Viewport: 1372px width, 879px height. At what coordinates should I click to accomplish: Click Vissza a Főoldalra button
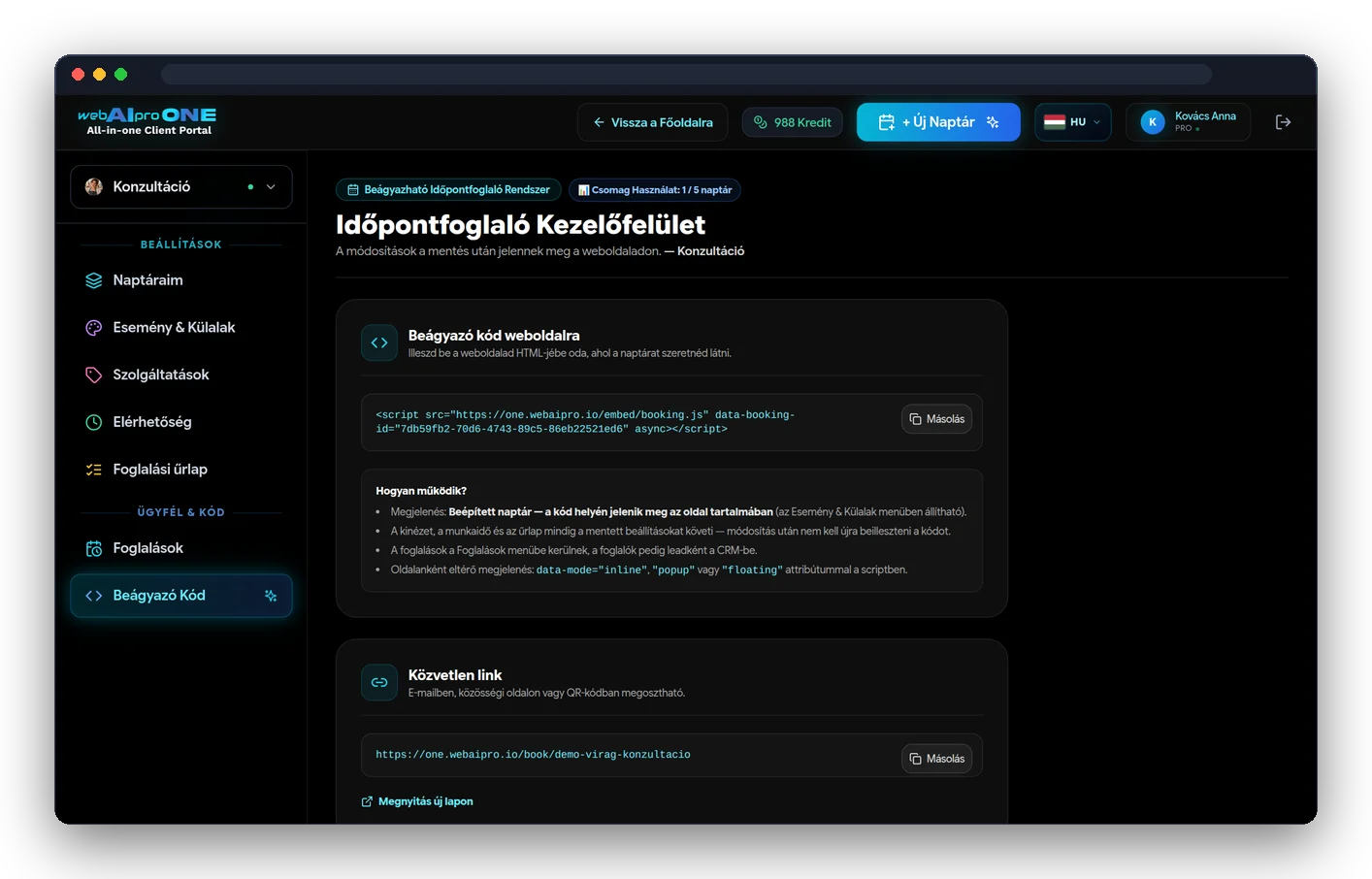[x=652, y=122]
